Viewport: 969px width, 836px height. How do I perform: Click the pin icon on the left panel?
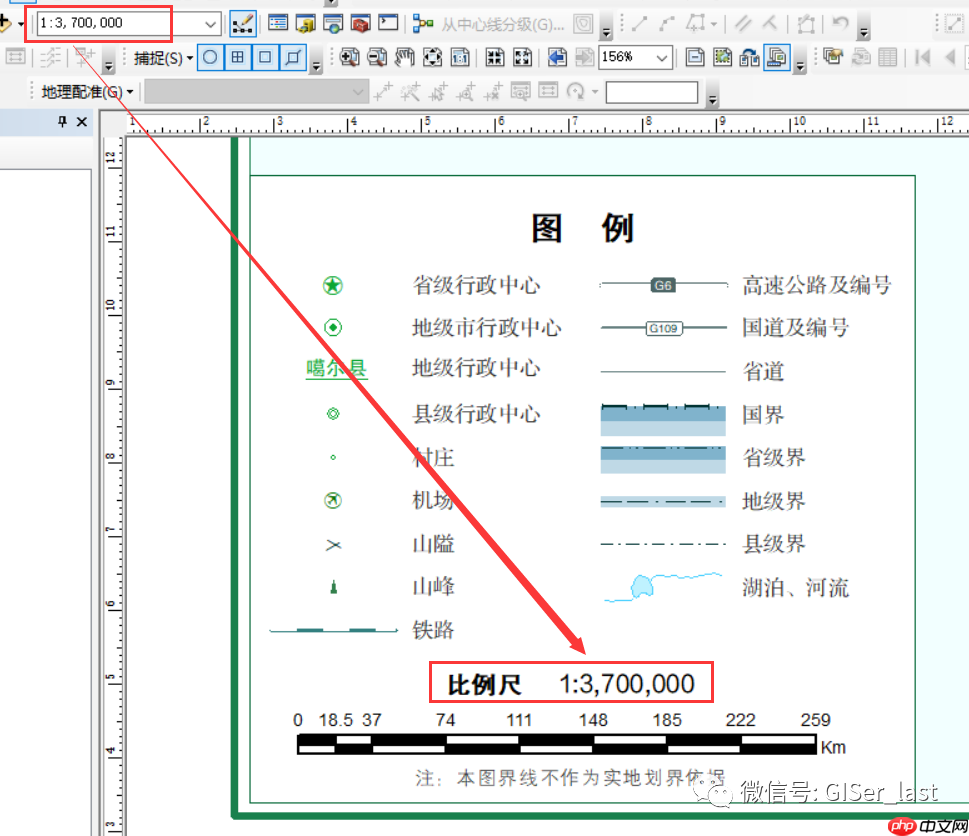pyautogui.click(x=61, y=121)
